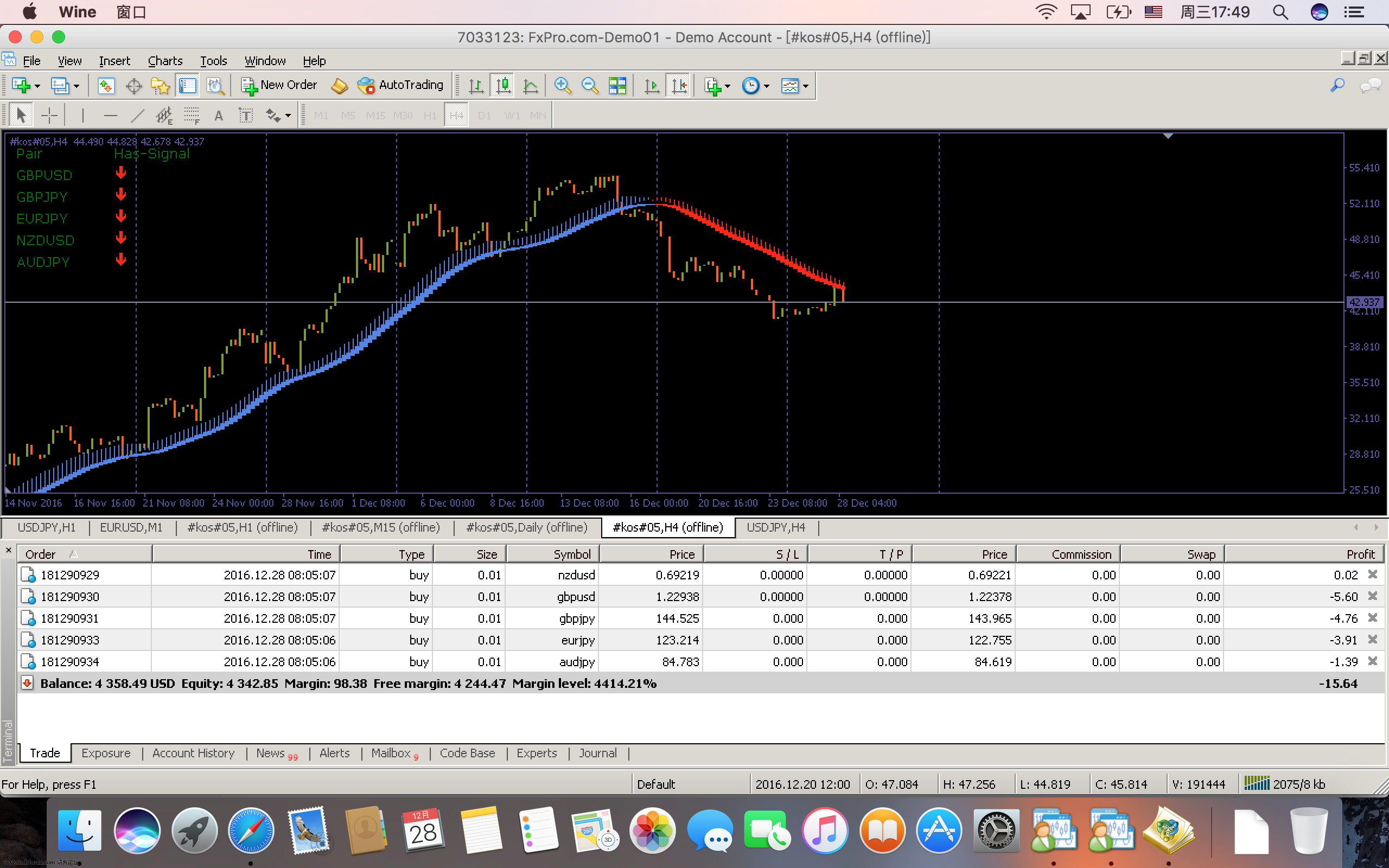Select the Horizontal Line drawing tool

tap(110, 116)
